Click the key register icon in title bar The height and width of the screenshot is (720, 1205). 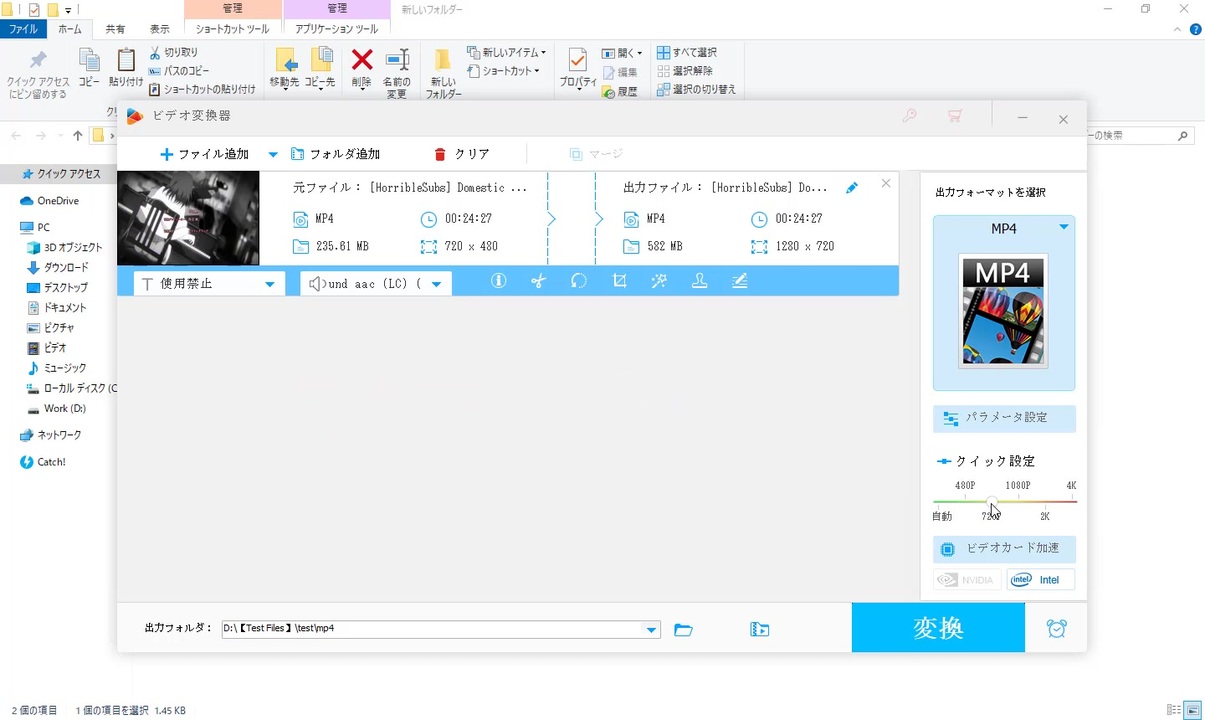click(909, 116)
